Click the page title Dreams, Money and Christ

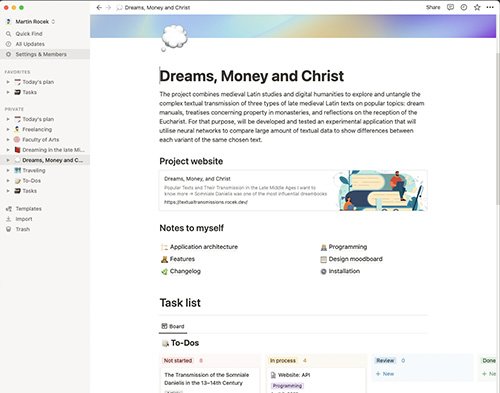click(x=252, y=76)
